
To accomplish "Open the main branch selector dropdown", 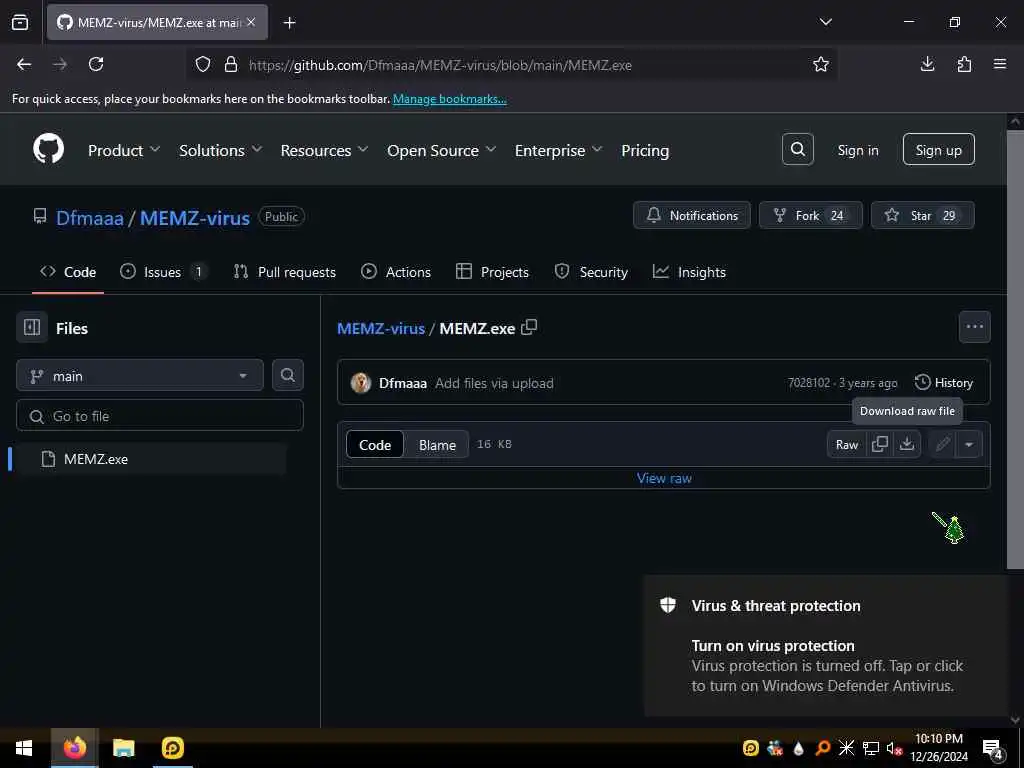I will pos(140,376).
